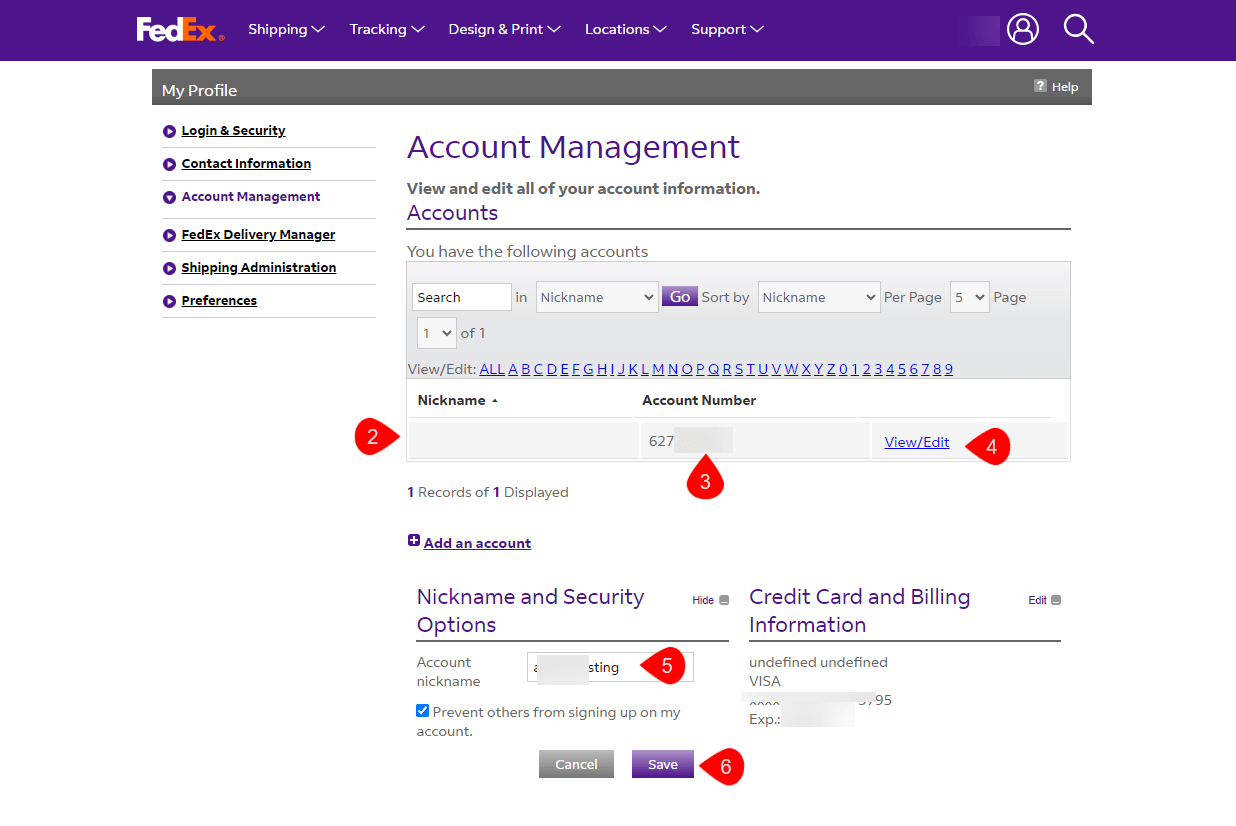Open the user profile icon

pyautogui.click(x=1022, y=29)
